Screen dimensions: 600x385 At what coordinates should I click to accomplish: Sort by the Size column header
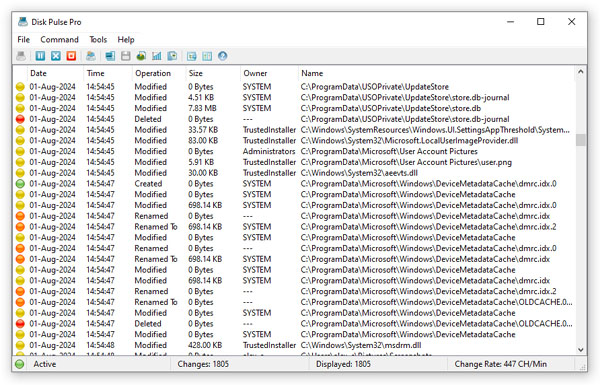(x=213, y=73)
